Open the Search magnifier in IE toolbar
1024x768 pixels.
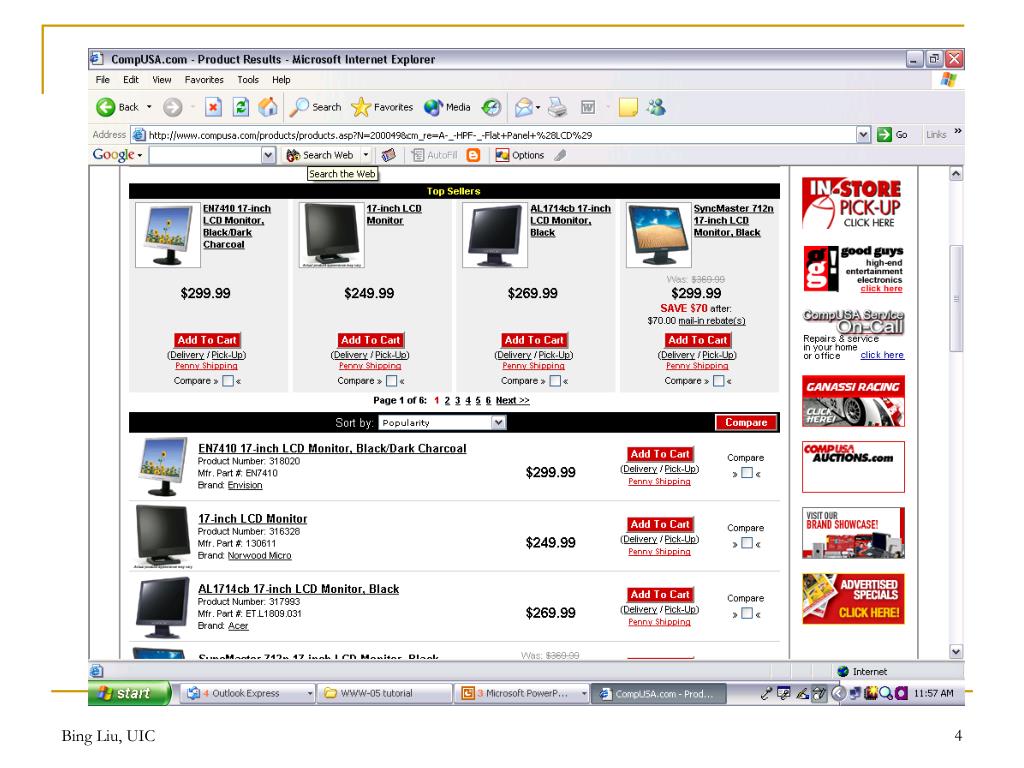[x=316, y=107]
